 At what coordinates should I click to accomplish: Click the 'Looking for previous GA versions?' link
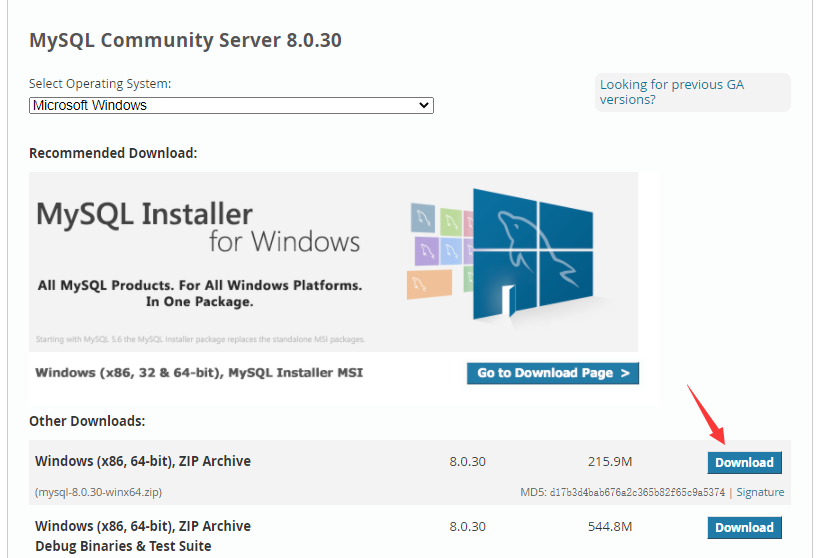pyautogui.click(x=672, y=92)
